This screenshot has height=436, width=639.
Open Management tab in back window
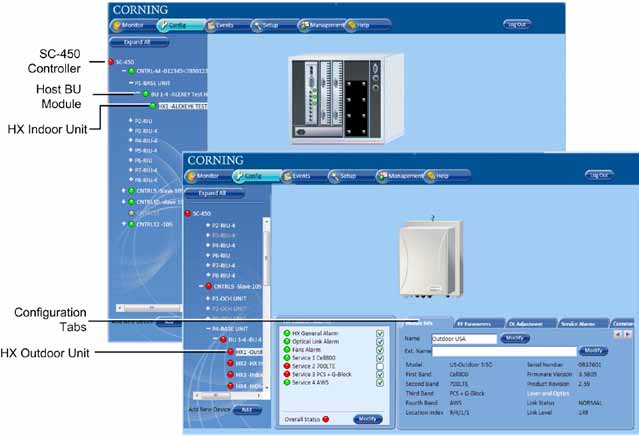pyautogui.click(x=321, y=25)
